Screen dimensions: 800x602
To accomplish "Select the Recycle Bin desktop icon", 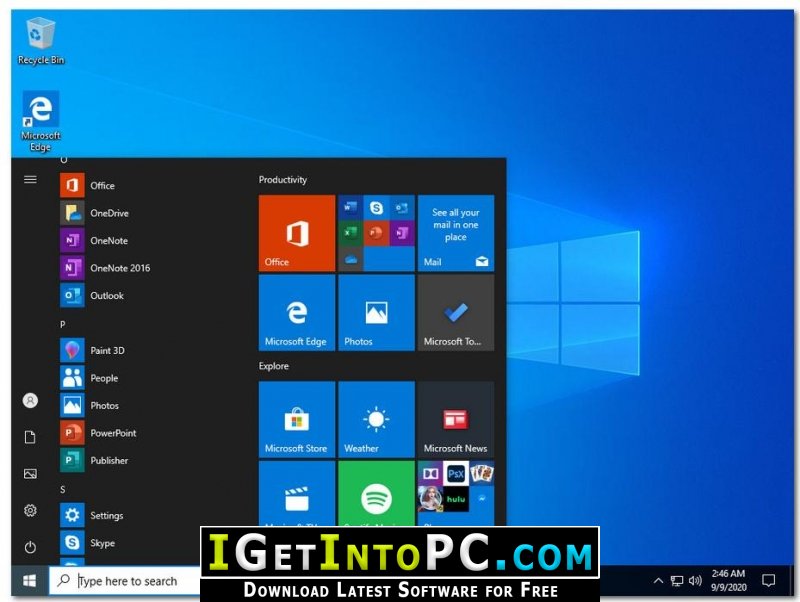I will point(41,41).
